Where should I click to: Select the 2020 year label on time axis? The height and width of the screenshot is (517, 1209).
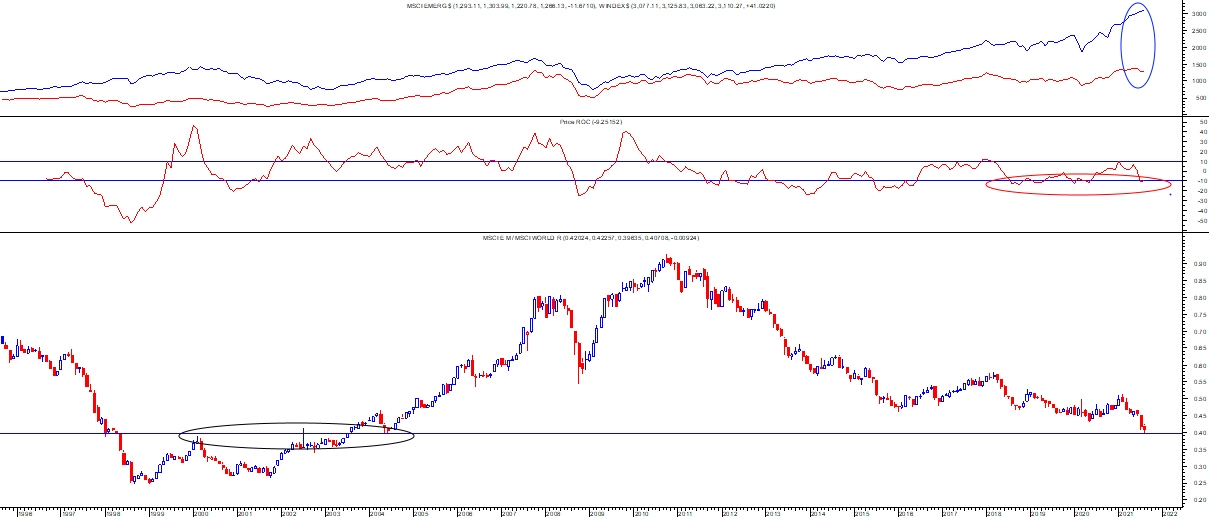pos(1081,512)
